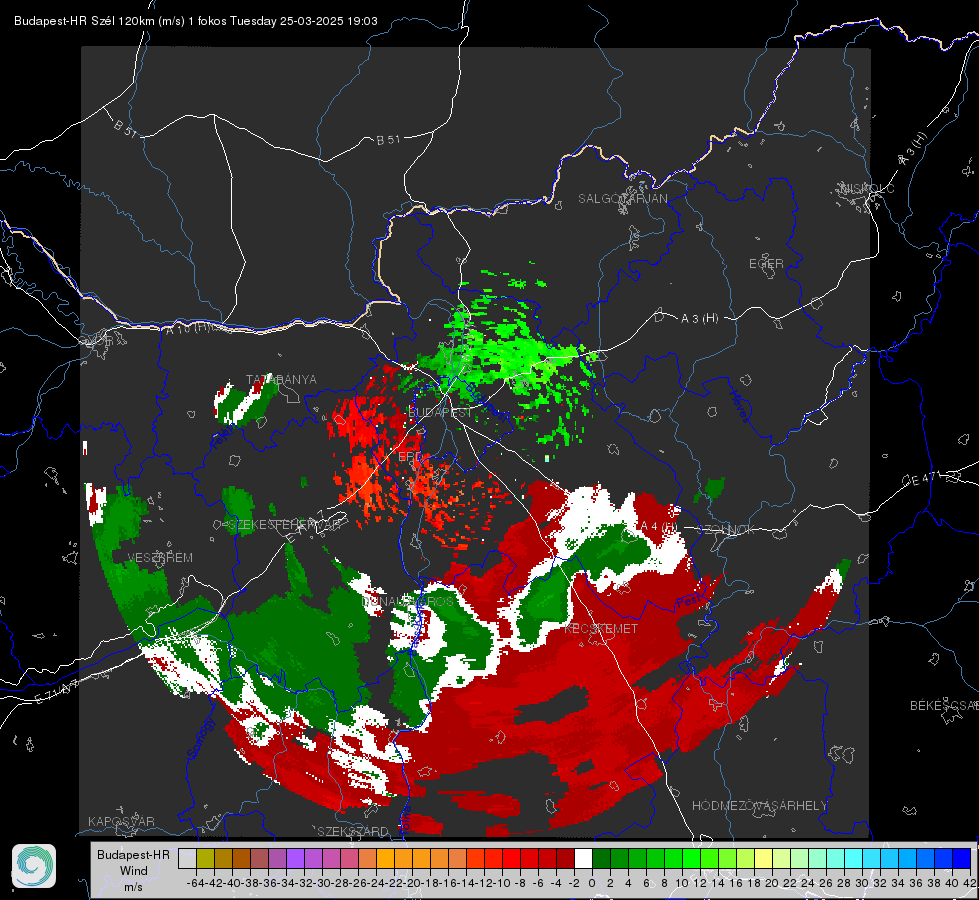Click the legend value '-64'
The image size is (979, 900).
(x=196, y=883)
